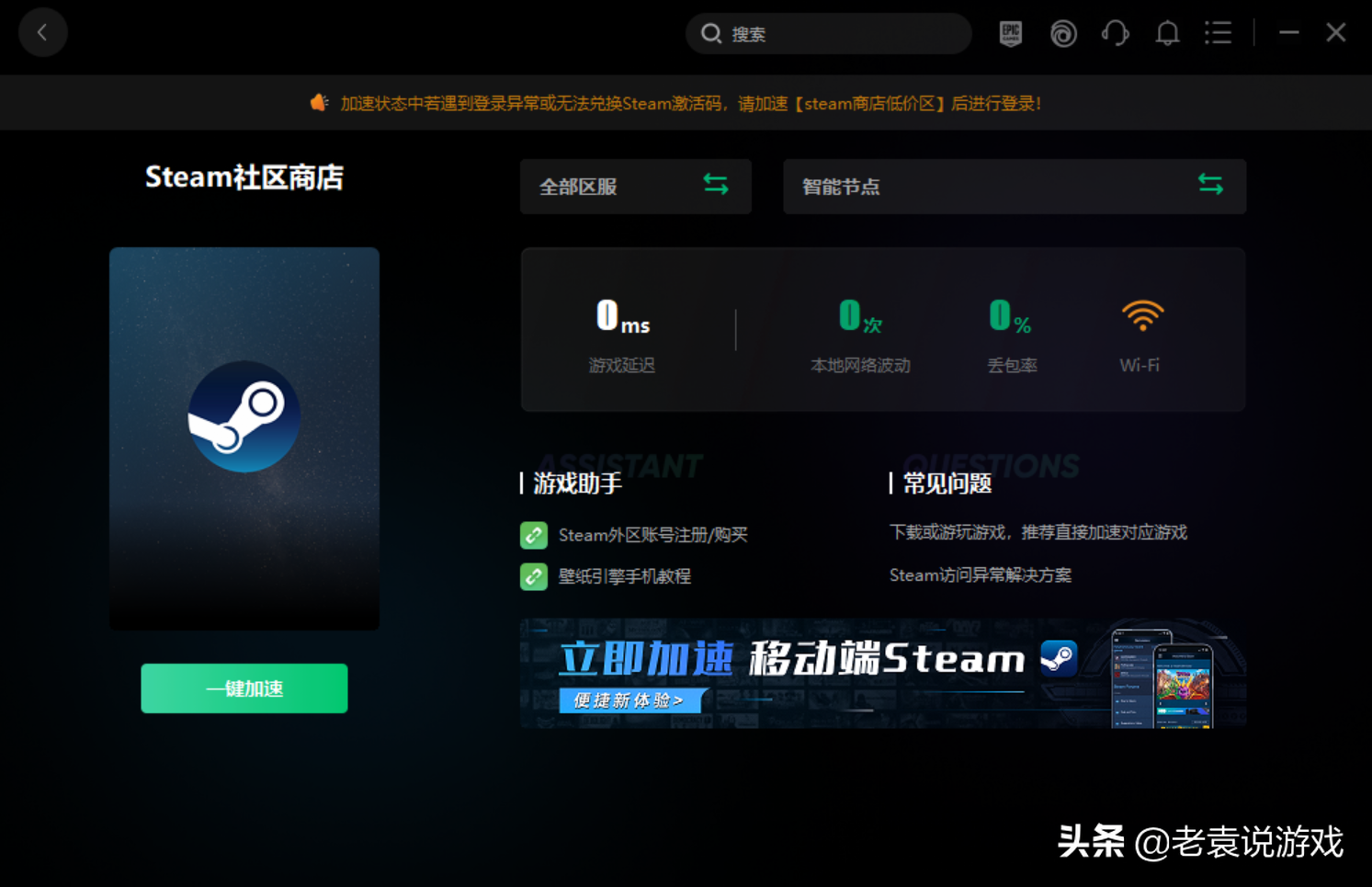Screen dimensions: 1372x887
Task: Open the notification bell
Action: point(1167,34)
